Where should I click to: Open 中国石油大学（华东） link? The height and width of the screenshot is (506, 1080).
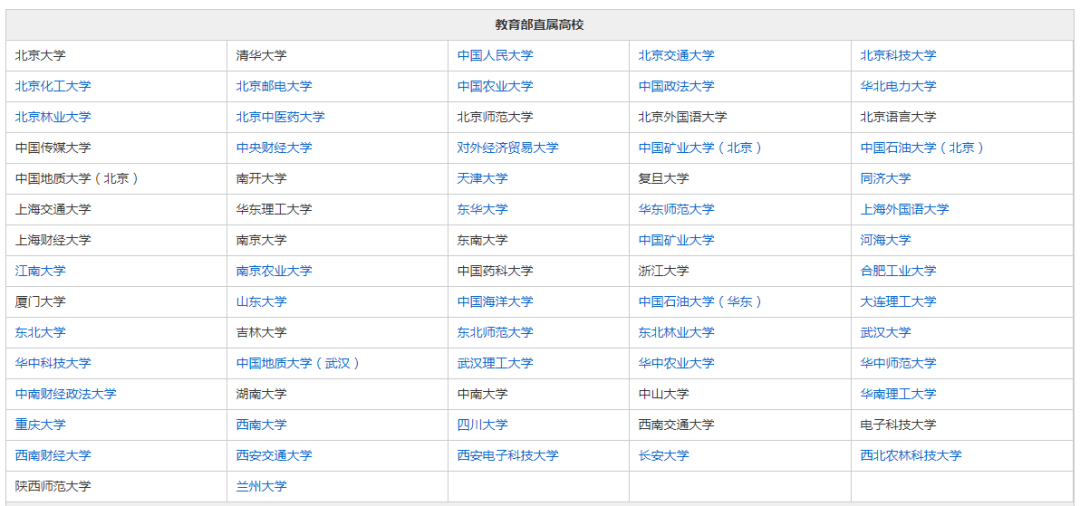700,302
